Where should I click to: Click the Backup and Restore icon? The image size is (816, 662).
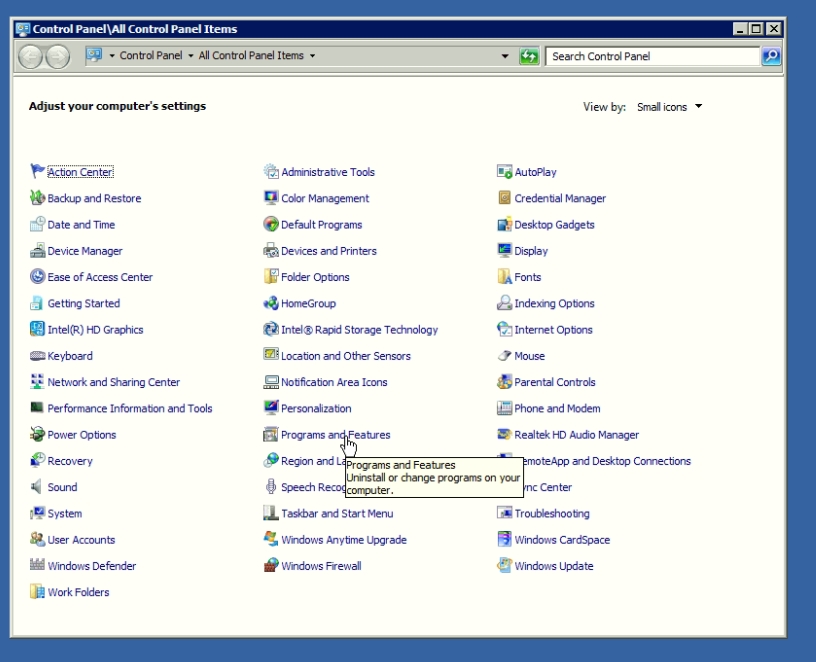[37, 197]
